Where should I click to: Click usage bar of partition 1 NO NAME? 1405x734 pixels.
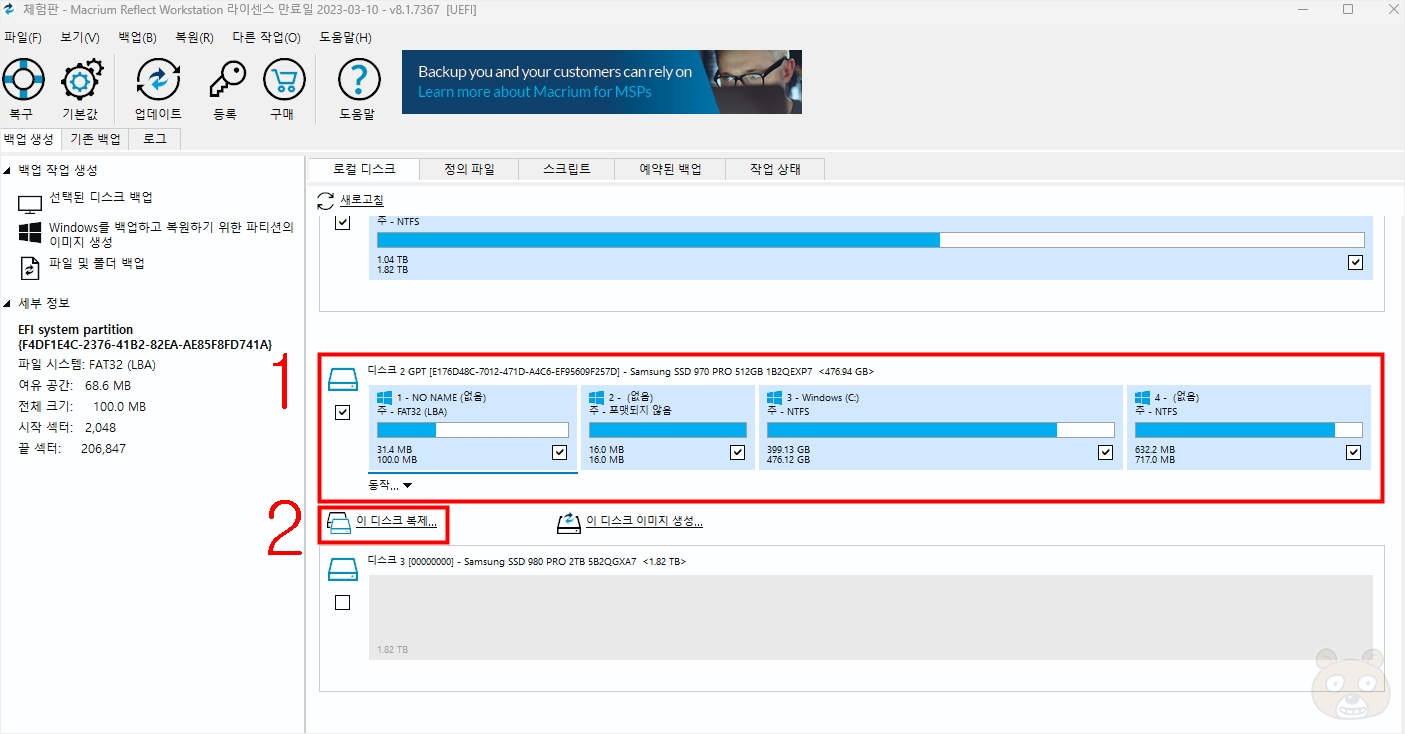472,430
